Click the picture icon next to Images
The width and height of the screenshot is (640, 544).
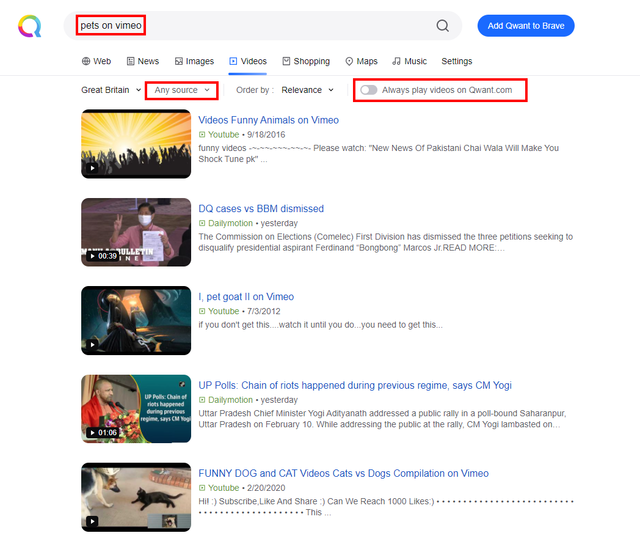(x=179, y=61)
